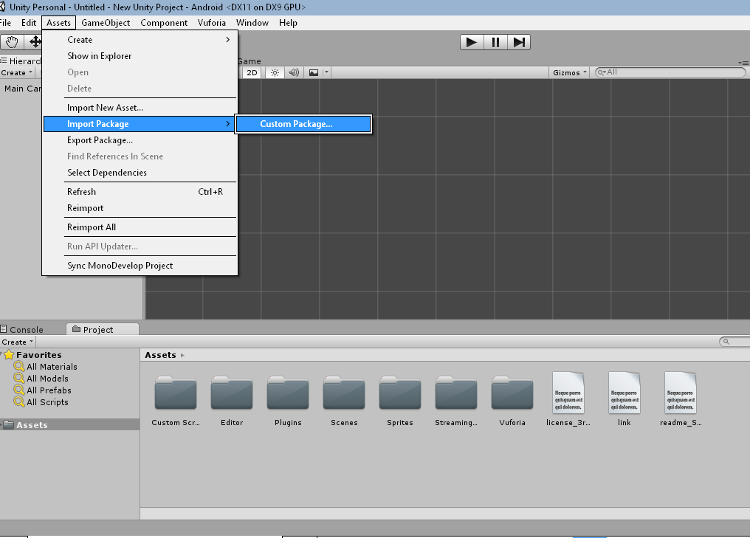This screenshot has width=750, height=538.
Task: Click Export Package menu entry
Action: click(100, 140)
